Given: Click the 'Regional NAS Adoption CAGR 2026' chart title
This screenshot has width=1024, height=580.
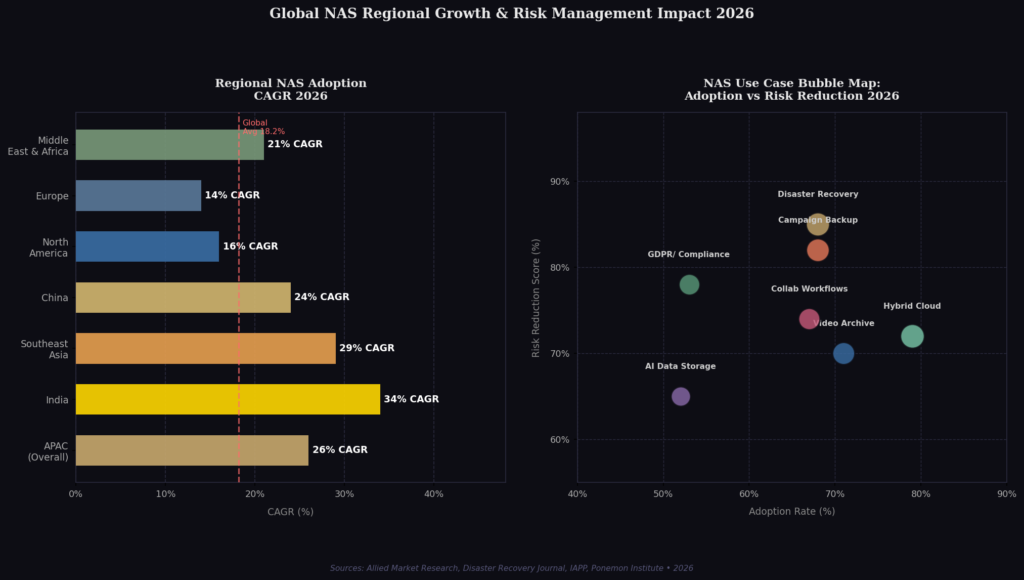Looking at the screenshot, I should [291, 89].
